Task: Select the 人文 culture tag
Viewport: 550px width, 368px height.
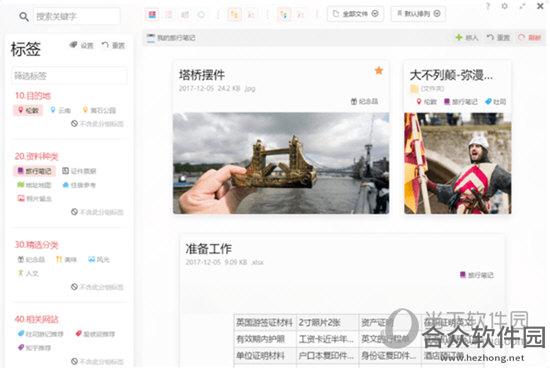Action: [28, 273]
